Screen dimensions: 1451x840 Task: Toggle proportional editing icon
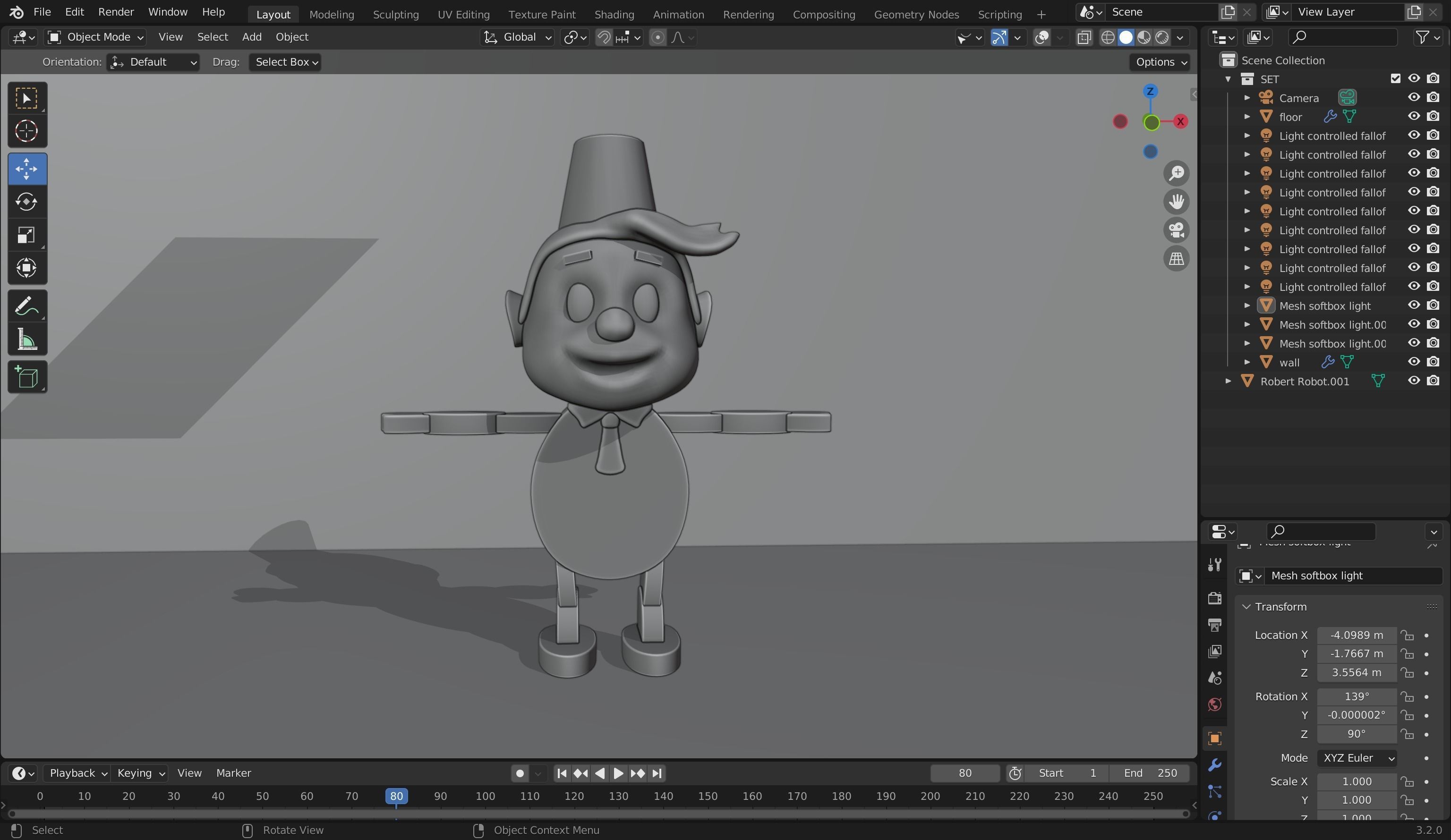[x=657, y=37]
